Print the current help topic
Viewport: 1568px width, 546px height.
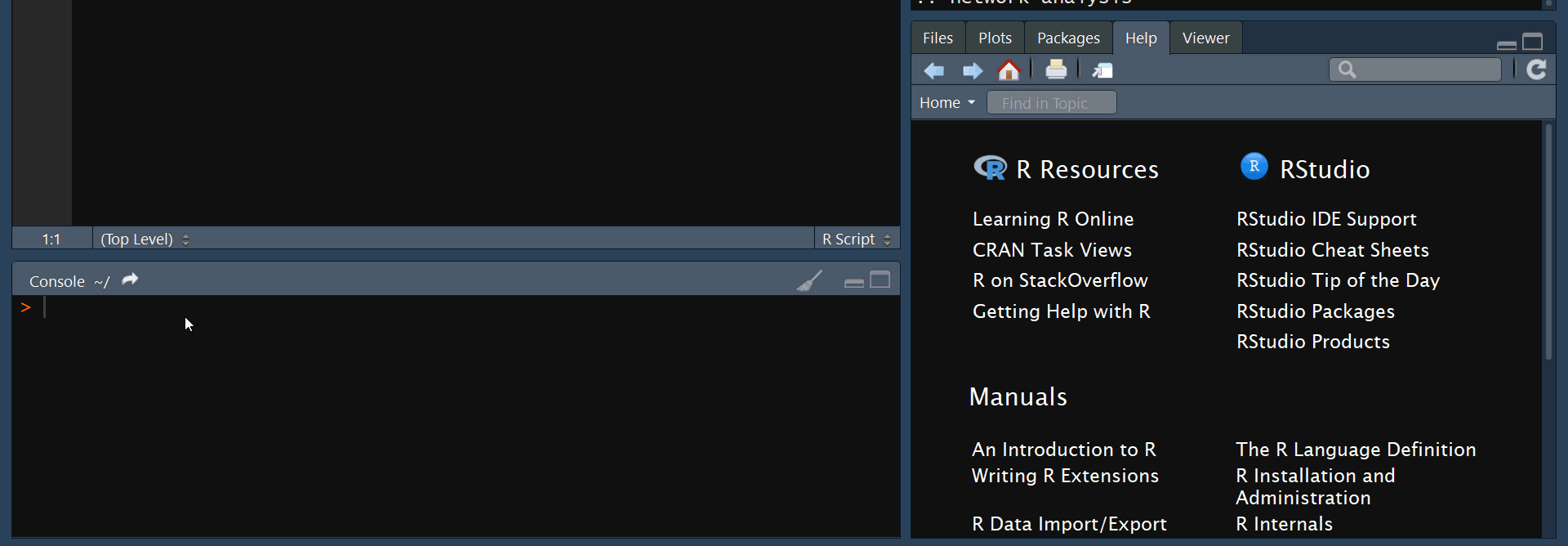click(1056, 69)
